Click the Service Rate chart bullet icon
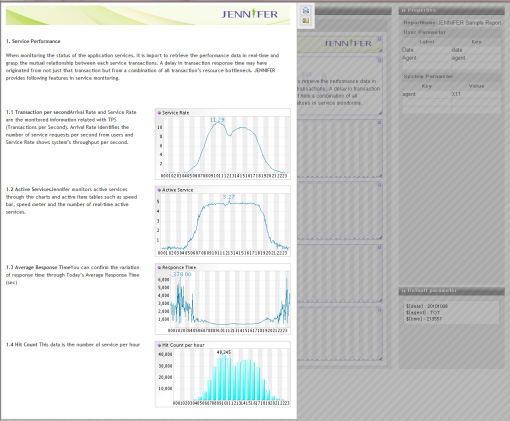Viewport: 510px width, 421px height. (x=159, y=113)
